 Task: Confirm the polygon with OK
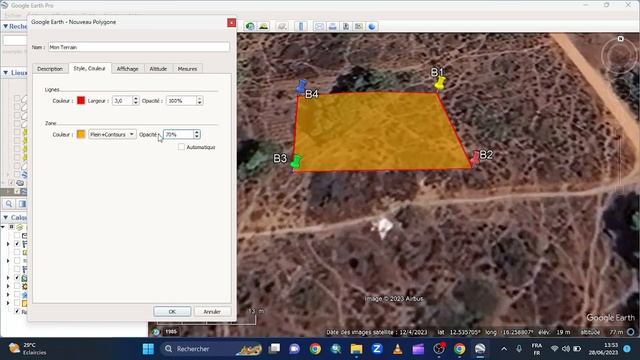point(172,311)
